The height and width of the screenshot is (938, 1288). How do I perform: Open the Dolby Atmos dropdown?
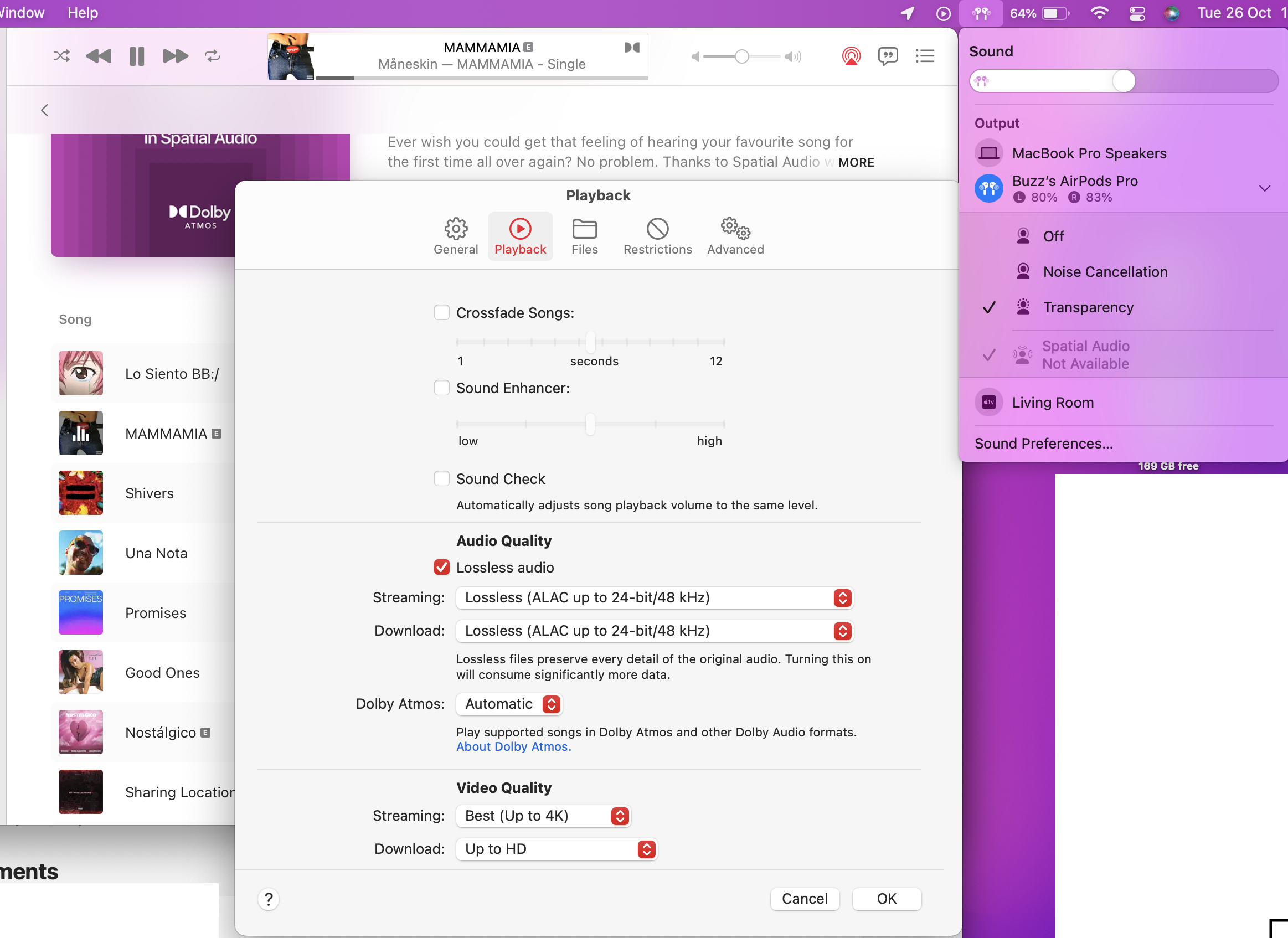coord(509,703)
